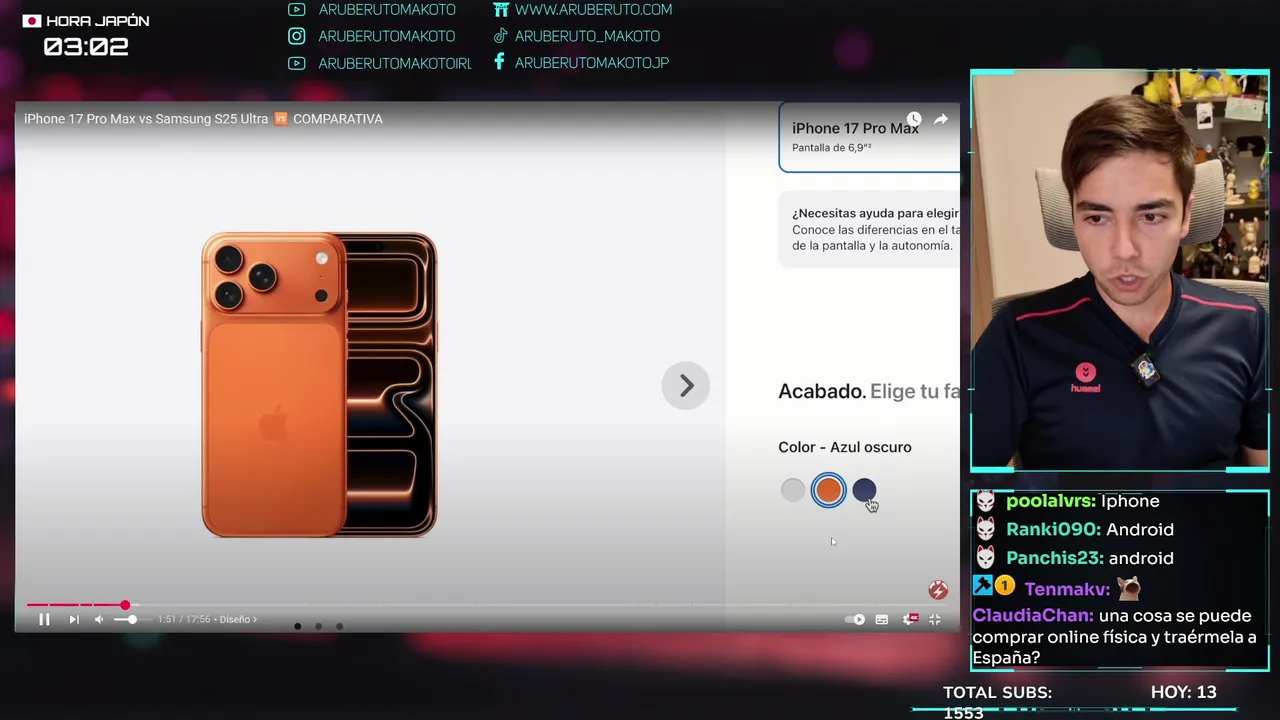This screenshot has width=1280, height=720.
Task: Click the TOTAL SUBS counter
Action: (997, 701)
